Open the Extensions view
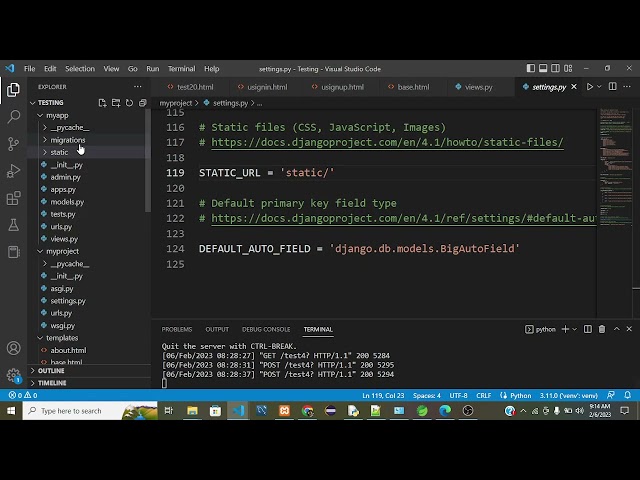The image size is (640, 480). (13, 198)
